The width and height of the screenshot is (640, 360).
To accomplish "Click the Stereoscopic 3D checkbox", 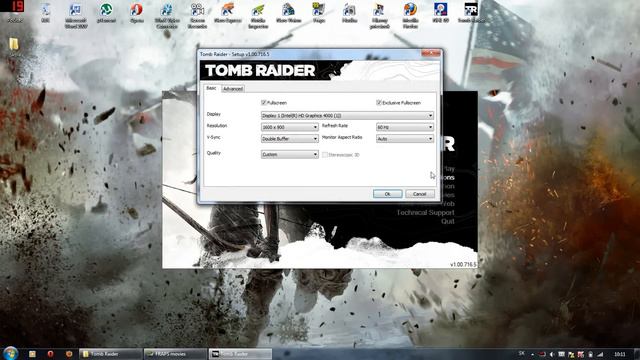I will click(x=325, y=155).
